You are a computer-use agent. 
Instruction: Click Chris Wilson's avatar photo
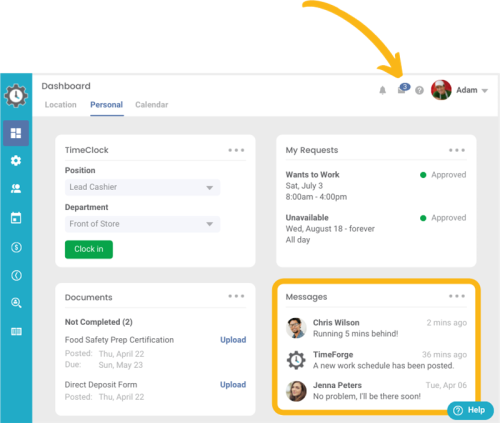tap(296, 328)
